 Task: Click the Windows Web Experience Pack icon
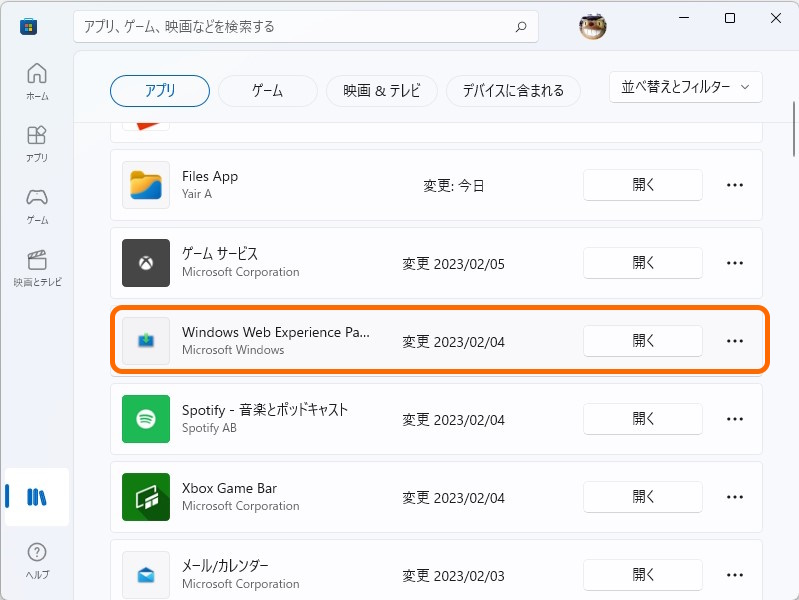(x=146, y=341)
